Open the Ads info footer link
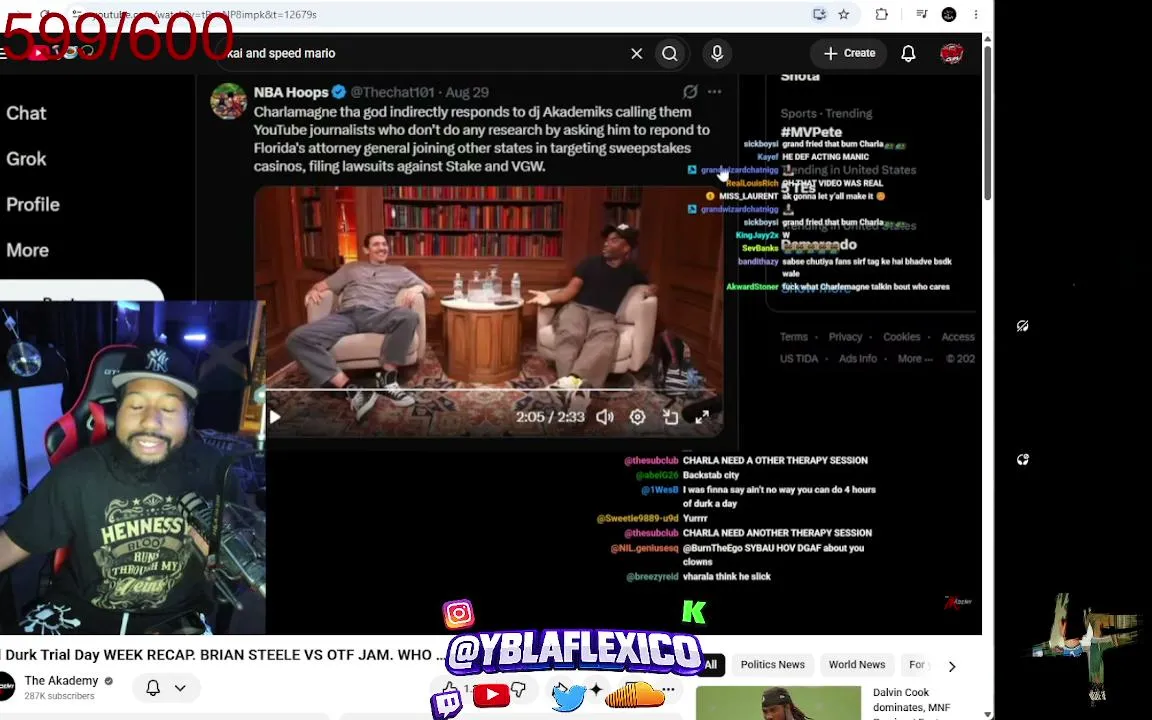This screenshot has height=720, width=1152. [857, 359]
